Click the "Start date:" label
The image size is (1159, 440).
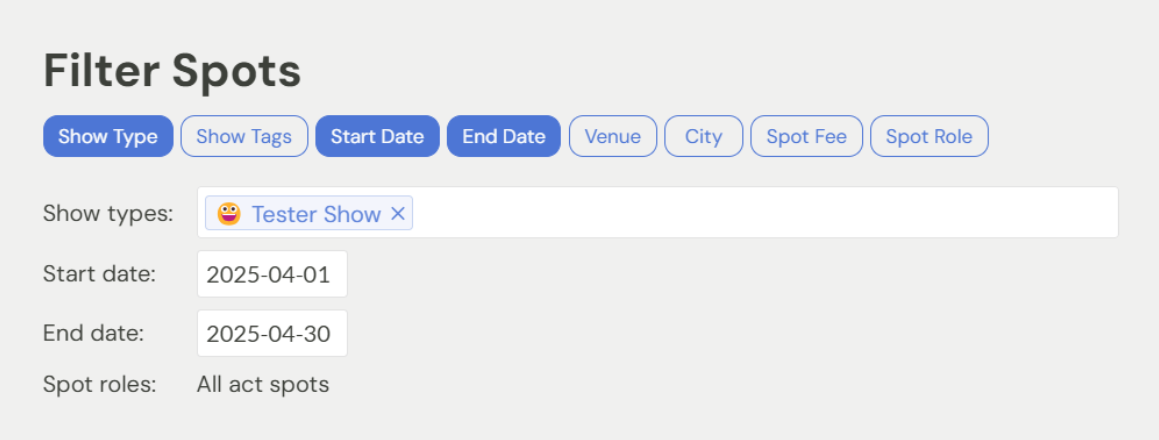tap(99, 274)
